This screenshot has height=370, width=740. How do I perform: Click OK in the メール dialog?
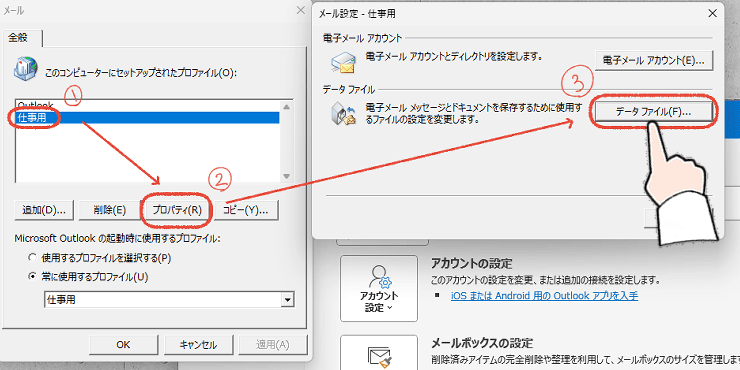(x=123, y=345)
